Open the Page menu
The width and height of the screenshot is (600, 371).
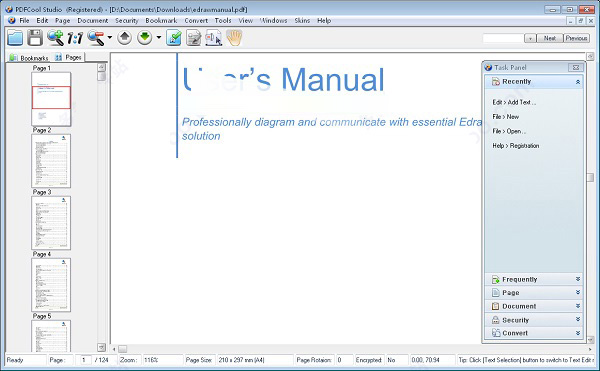62,20
